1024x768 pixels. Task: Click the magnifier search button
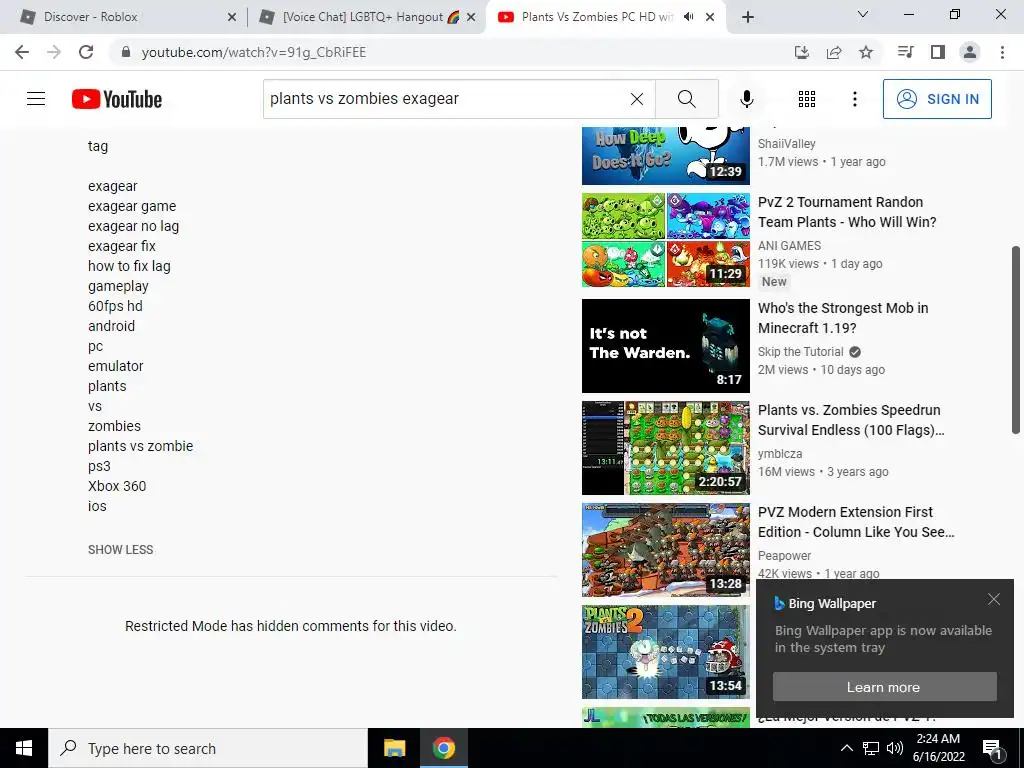tap(686, 99)
